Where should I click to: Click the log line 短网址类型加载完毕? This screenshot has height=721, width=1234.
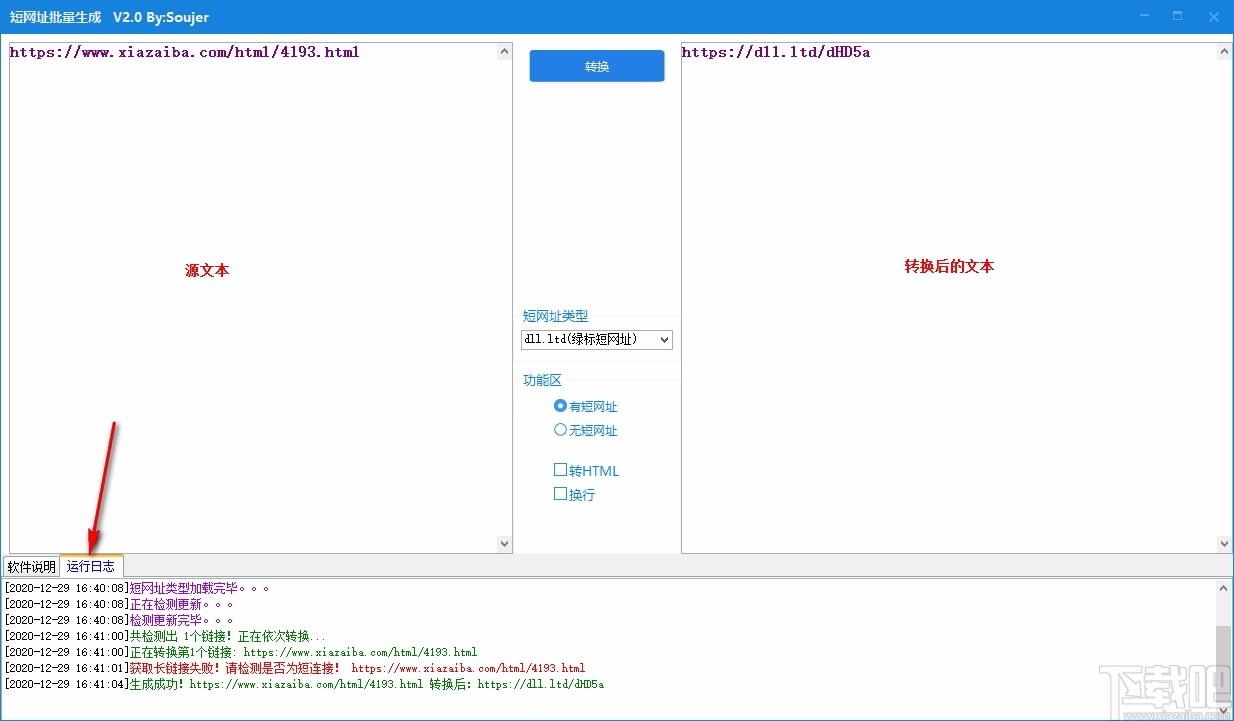click(x=137, y=588)
